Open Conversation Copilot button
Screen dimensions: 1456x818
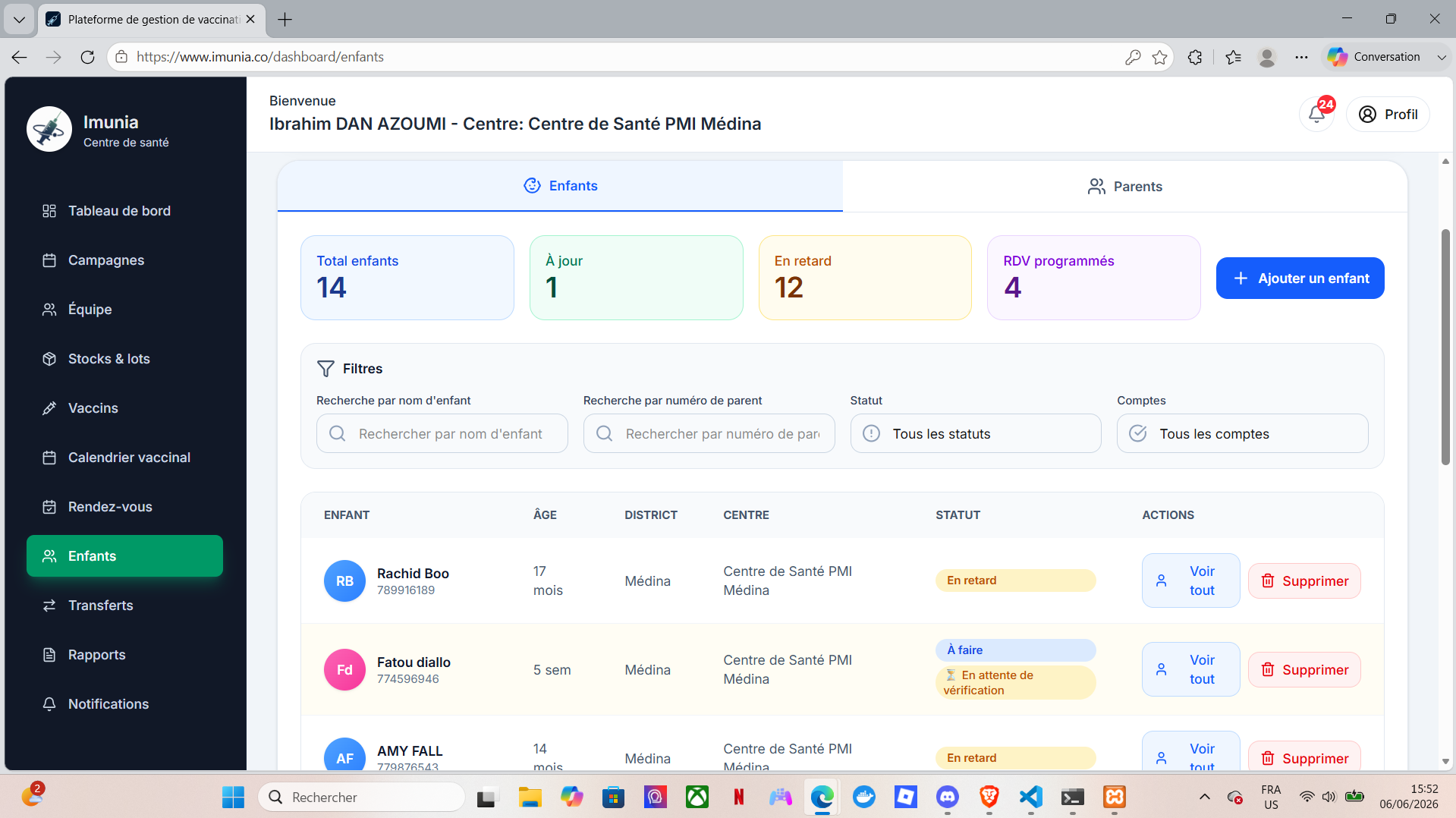tap(1374, 57)
